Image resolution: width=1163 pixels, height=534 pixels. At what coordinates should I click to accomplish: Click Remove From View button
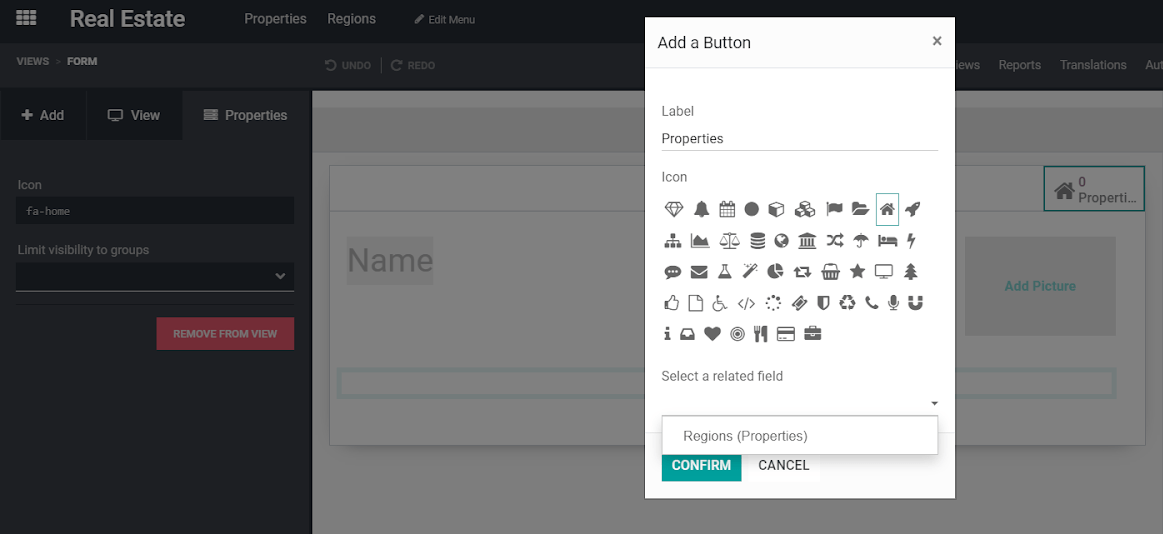pyautogui.click(x=225, y=334)
